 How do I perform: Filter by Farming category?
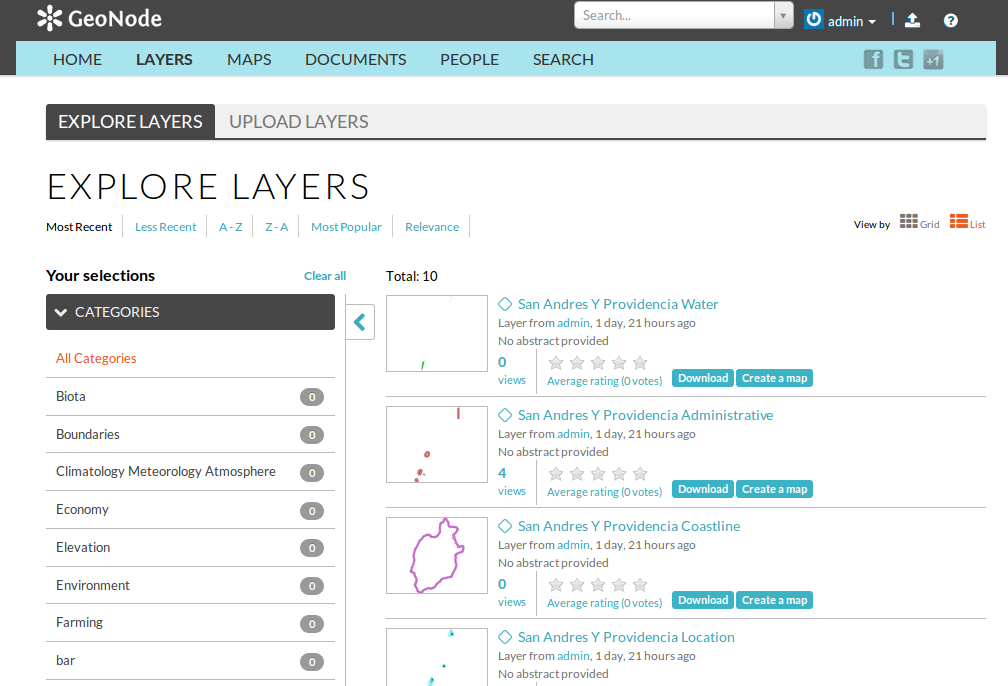190,623
